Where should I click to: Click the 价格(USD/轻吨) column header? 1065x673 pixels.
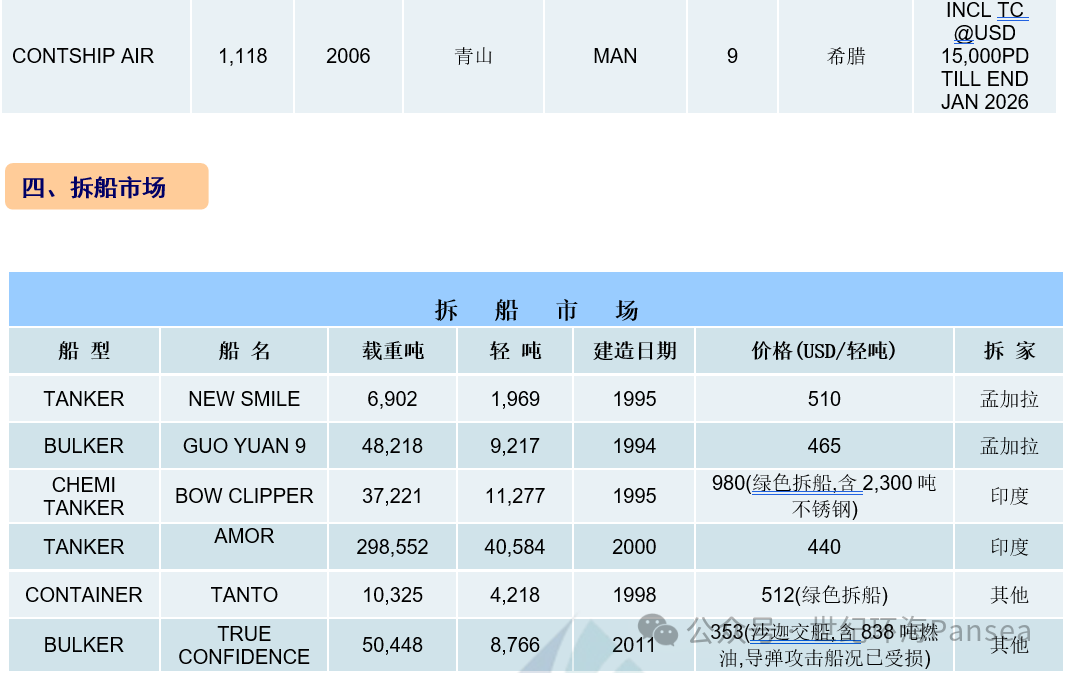(823, 351)
